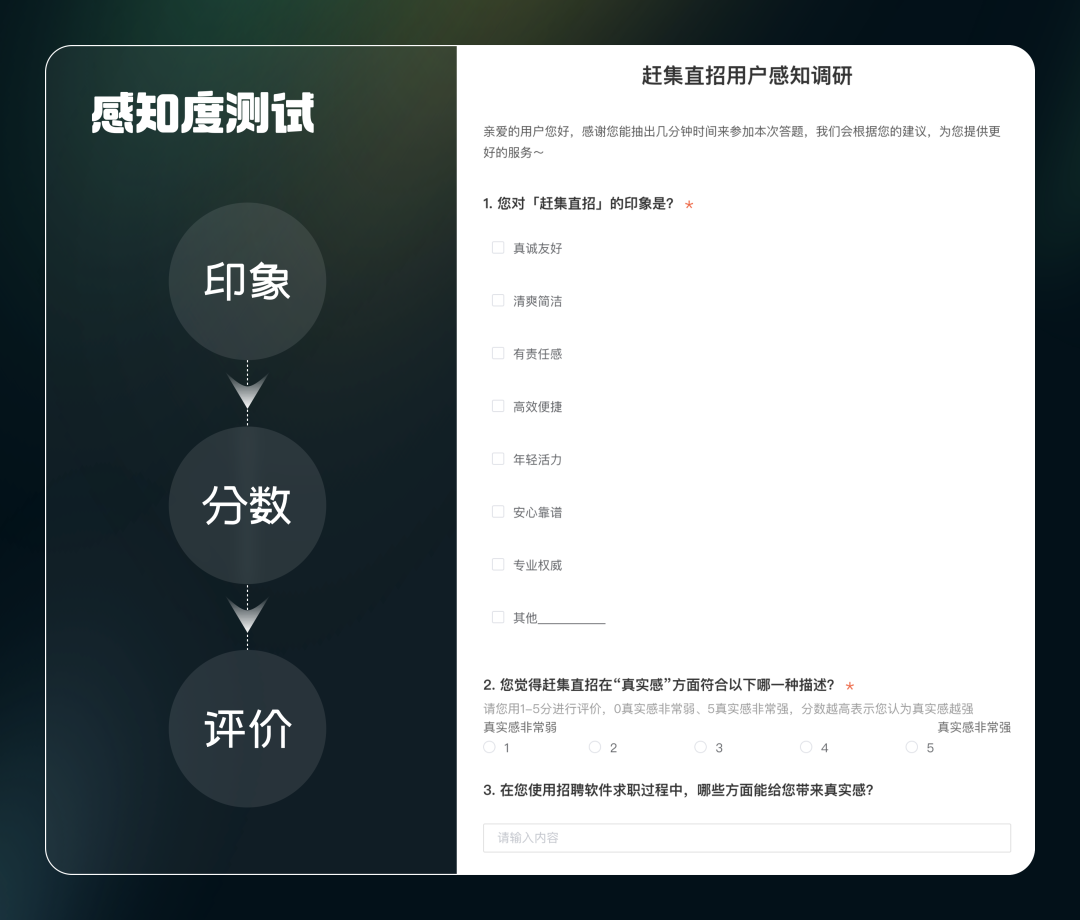Click question 1 text about 印象
Viewport: 1080px width, 920px height.
579,204
